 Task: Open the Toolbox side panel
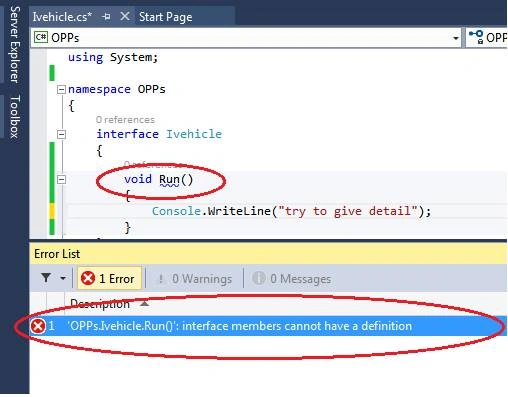[15, 117]
